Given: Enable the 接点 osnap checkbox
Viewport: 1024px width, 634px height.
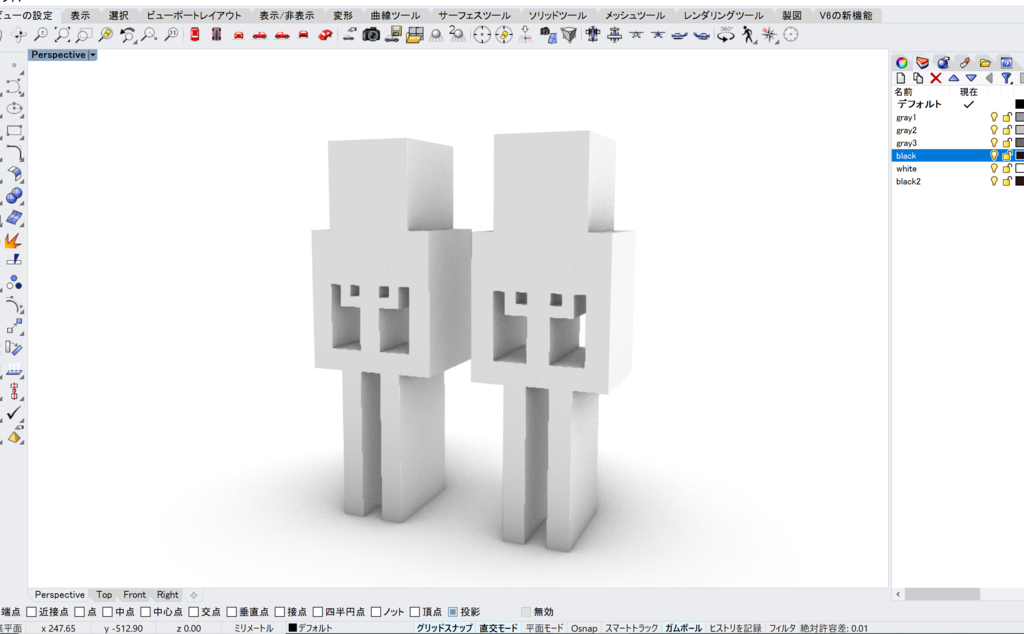Looking at the screenshot, I should 280,612.
